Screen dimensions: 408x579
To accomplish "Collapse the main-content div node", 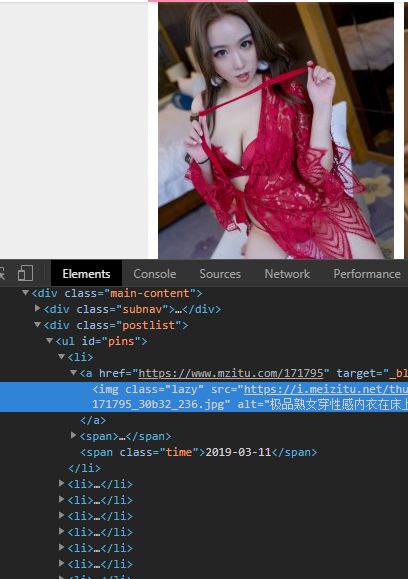I will click(25, 293).
